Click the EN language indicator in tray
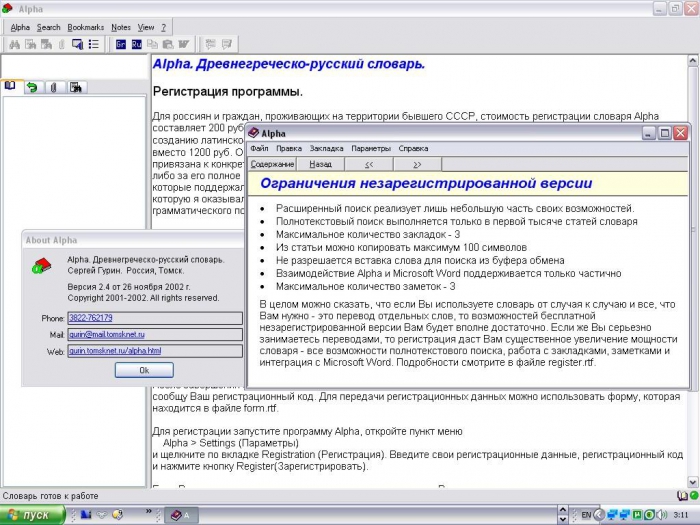700x525 pixels. 586,515
